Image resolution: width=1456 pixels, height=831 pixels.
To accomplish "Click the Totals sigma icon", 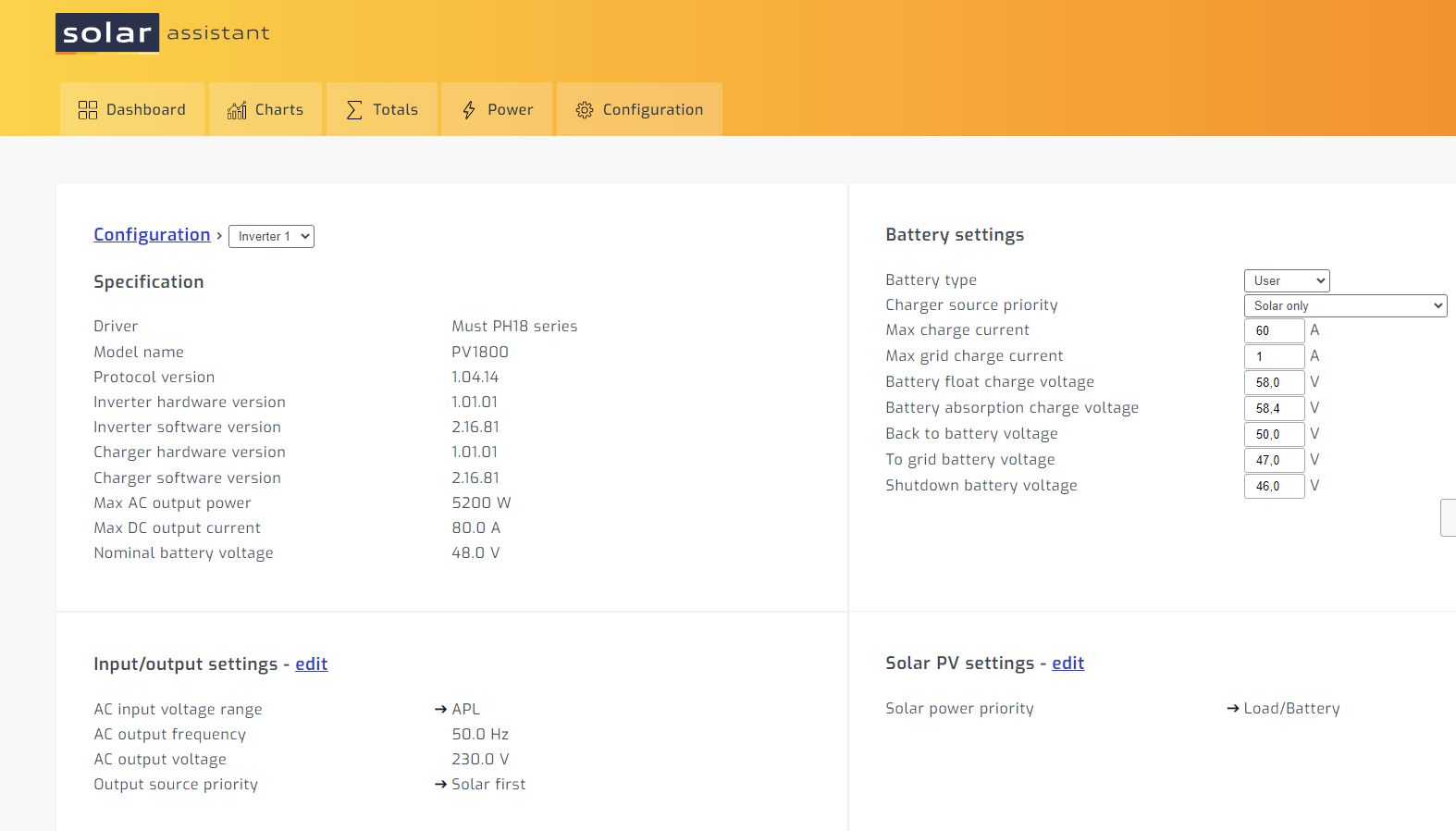I will click(x=354, y=110).
